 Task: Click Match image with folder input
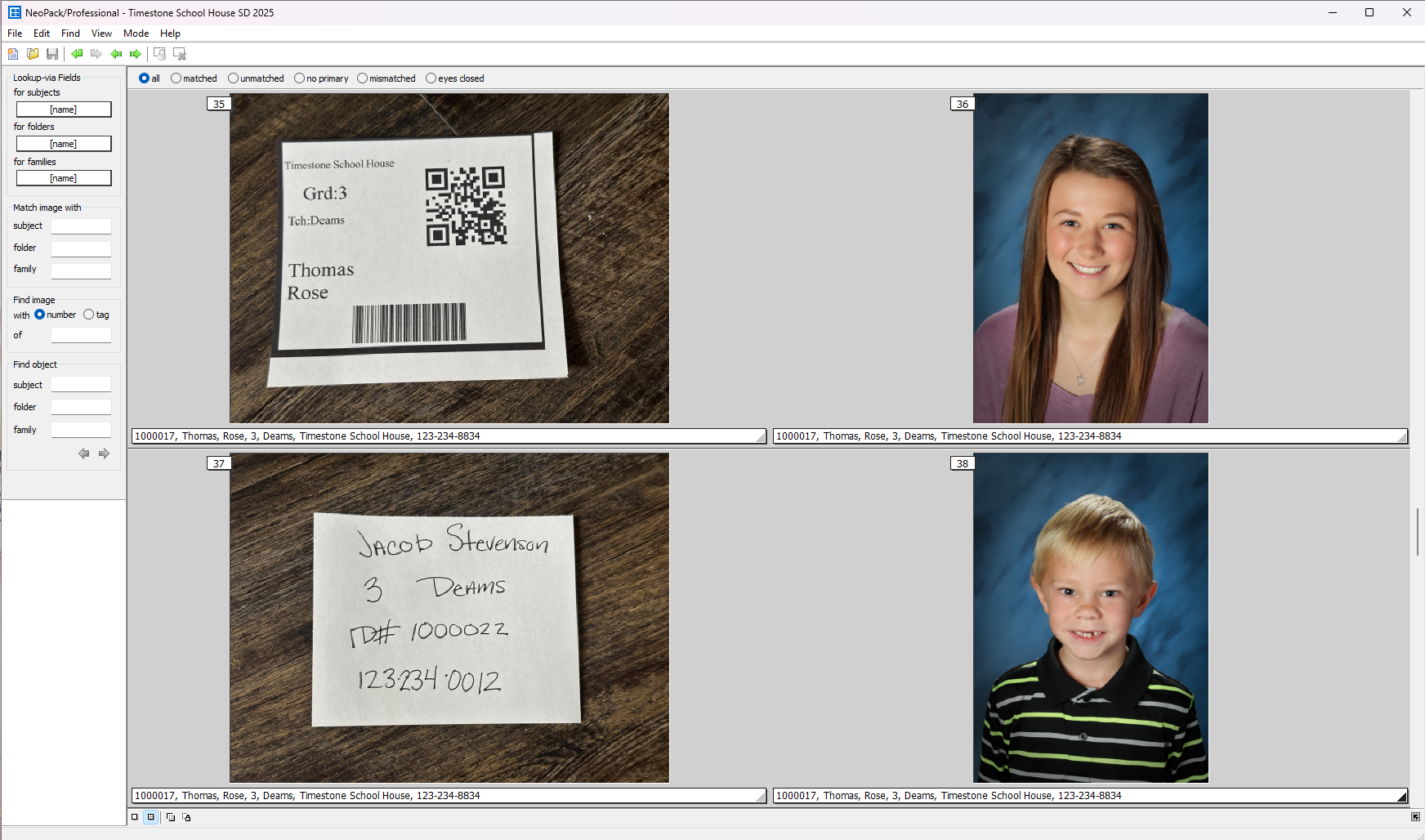(x=81, y=248)
